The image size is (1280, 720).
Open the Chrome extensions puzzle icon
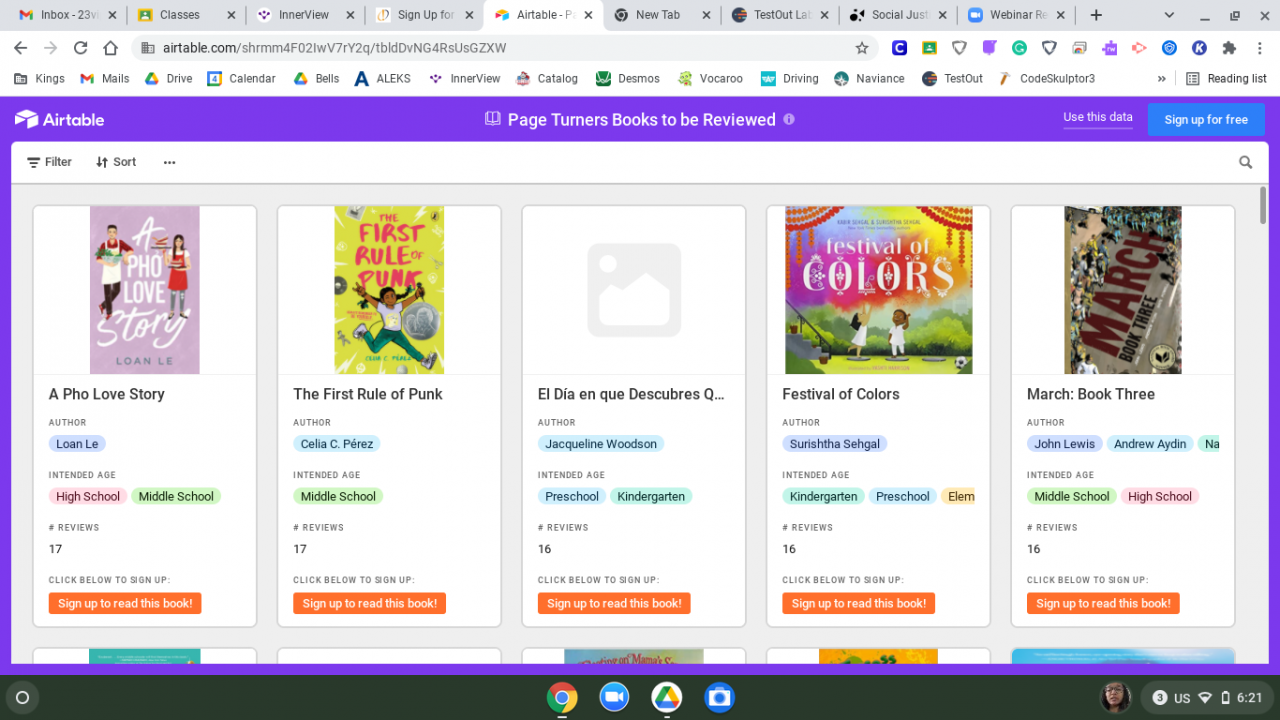click(x=1229, y=48)
